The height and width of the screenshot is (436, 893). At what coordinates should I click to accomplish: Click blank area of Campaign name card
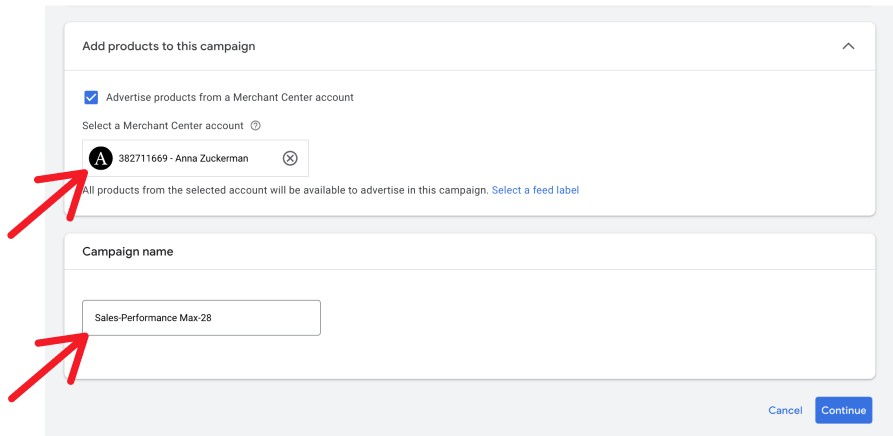coord(600,330)
